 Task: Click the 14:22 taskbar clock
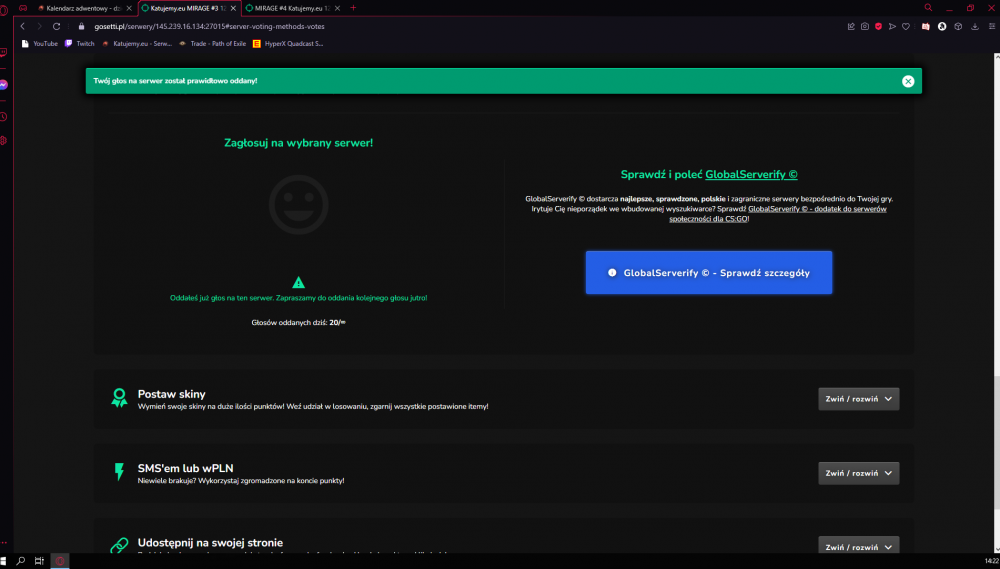[x=991, y=561]
